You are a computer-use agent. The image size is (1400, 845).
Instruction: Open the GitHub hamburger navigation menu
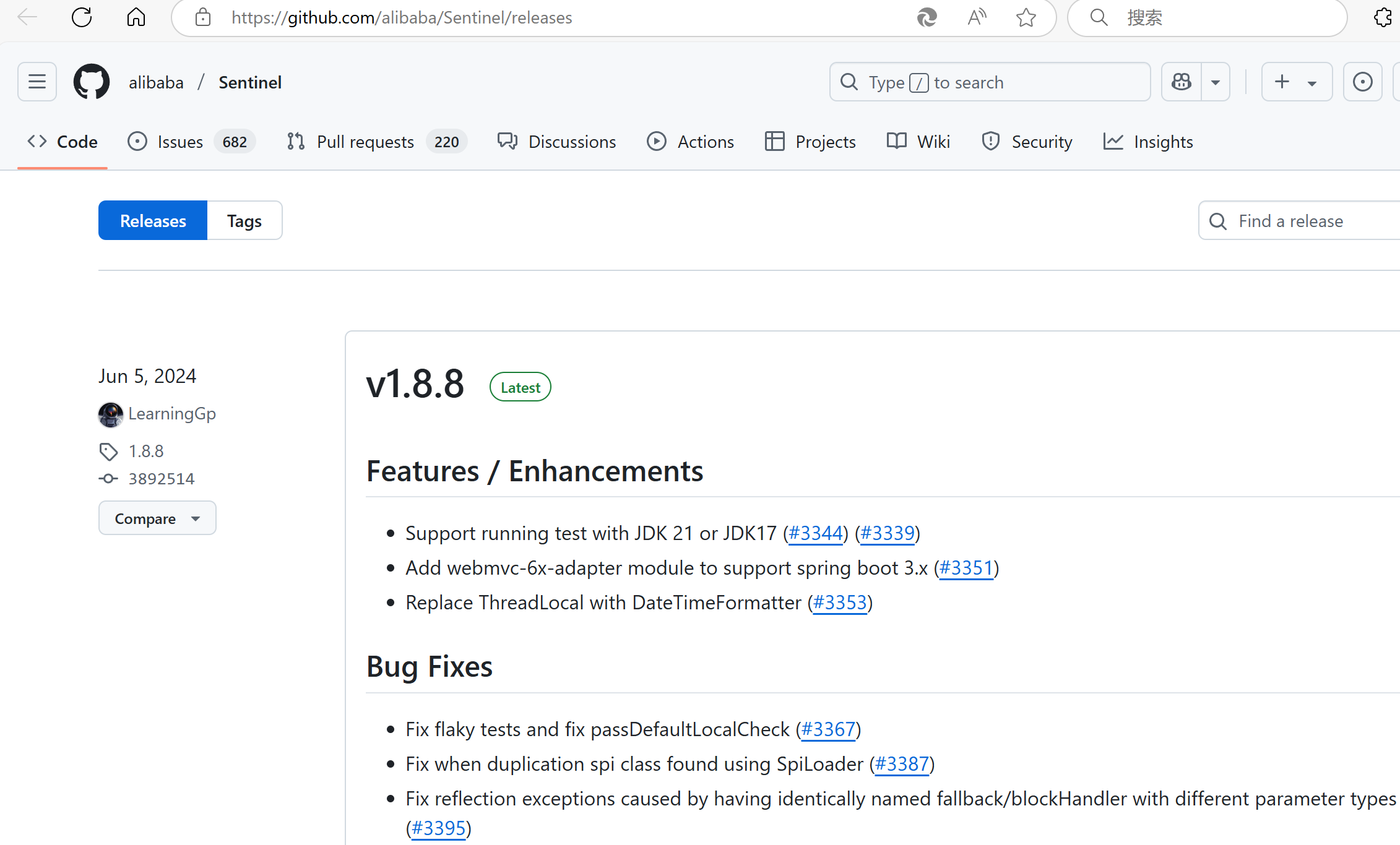[37, 82]
